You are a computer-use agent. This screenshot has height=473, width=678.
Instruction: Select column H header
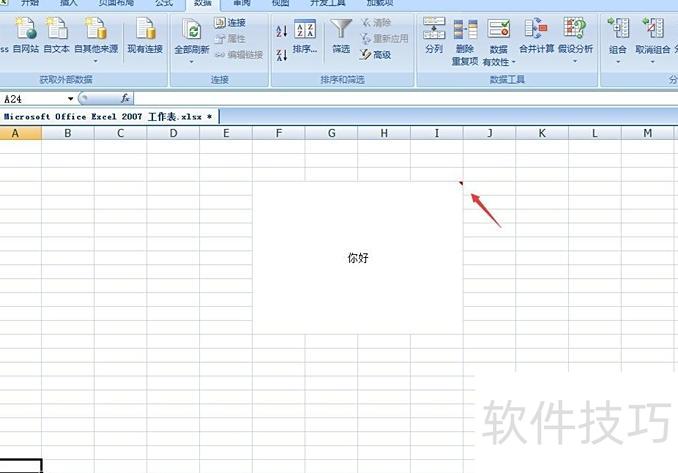[x=384, y=133]
